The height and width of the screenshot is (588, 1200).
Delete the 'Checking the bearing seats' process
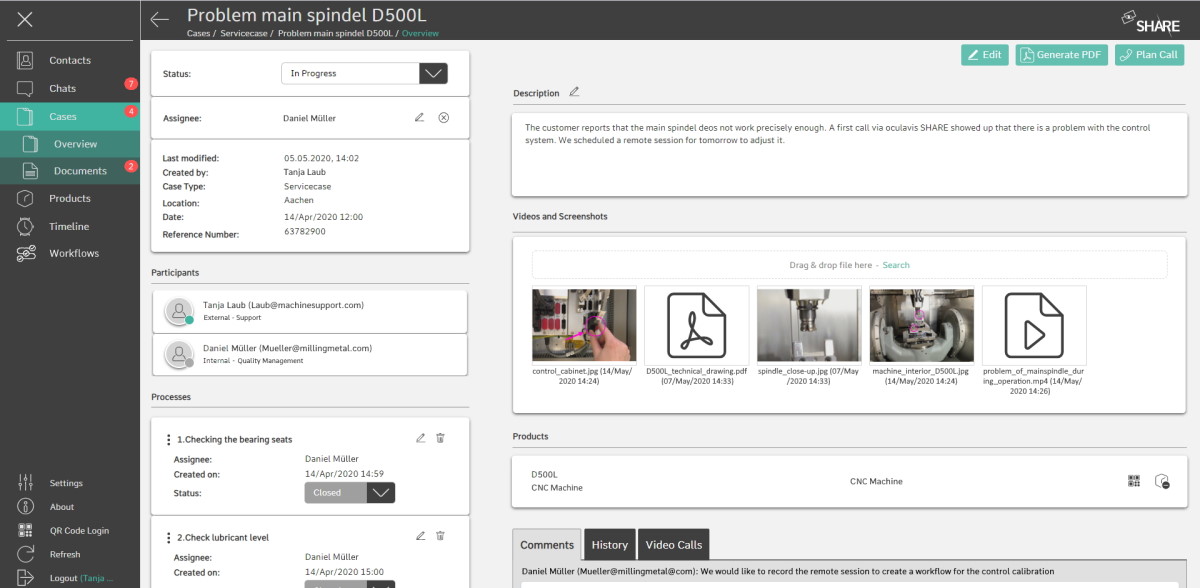tap(441, 438)
